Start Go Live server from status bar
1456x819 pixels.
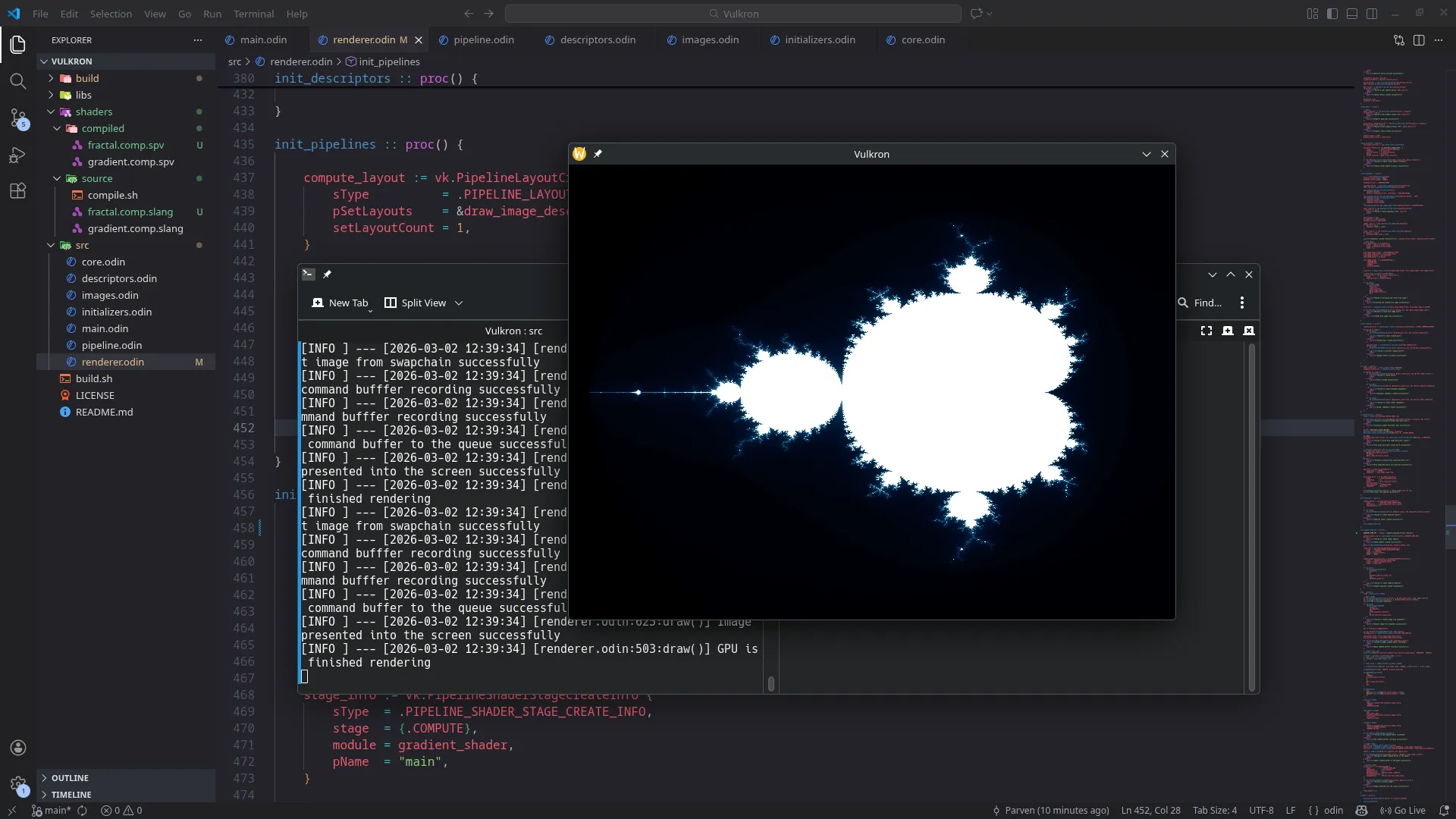(x=1403, y=811)
